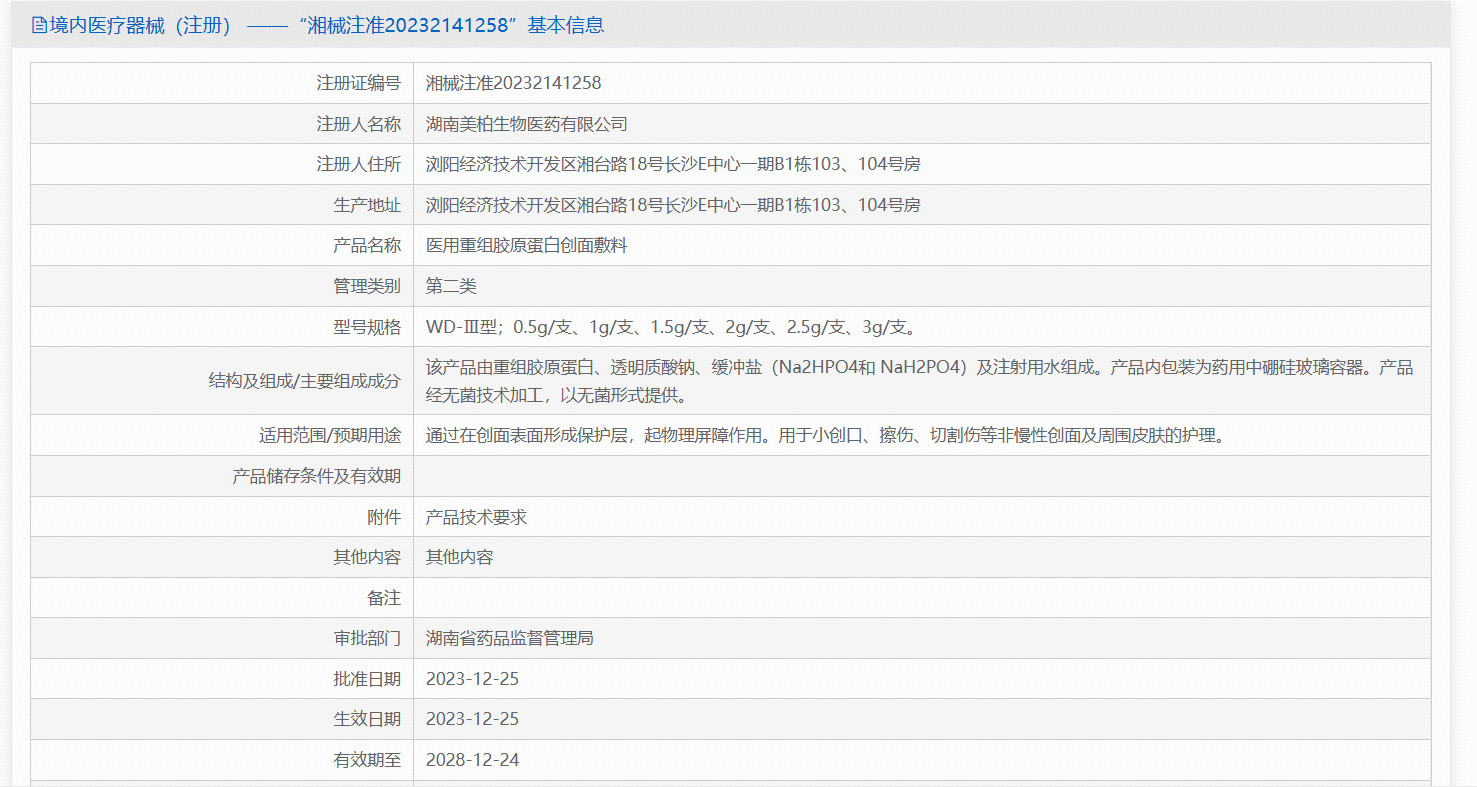This screenshot has width=1477, height=787.
Task: Click the empty 备注 value cell
Action: pyautogui.click(x=921, y=598)
